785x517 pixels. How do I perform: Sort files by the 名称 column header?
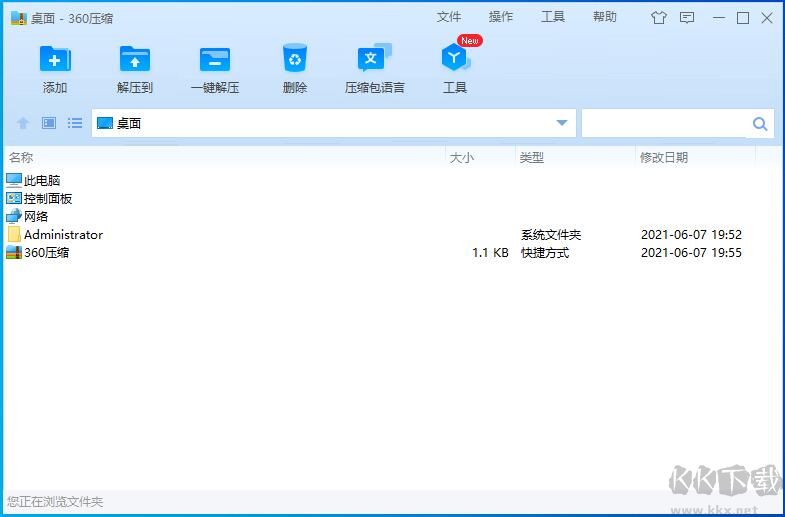tap(21, 157)
